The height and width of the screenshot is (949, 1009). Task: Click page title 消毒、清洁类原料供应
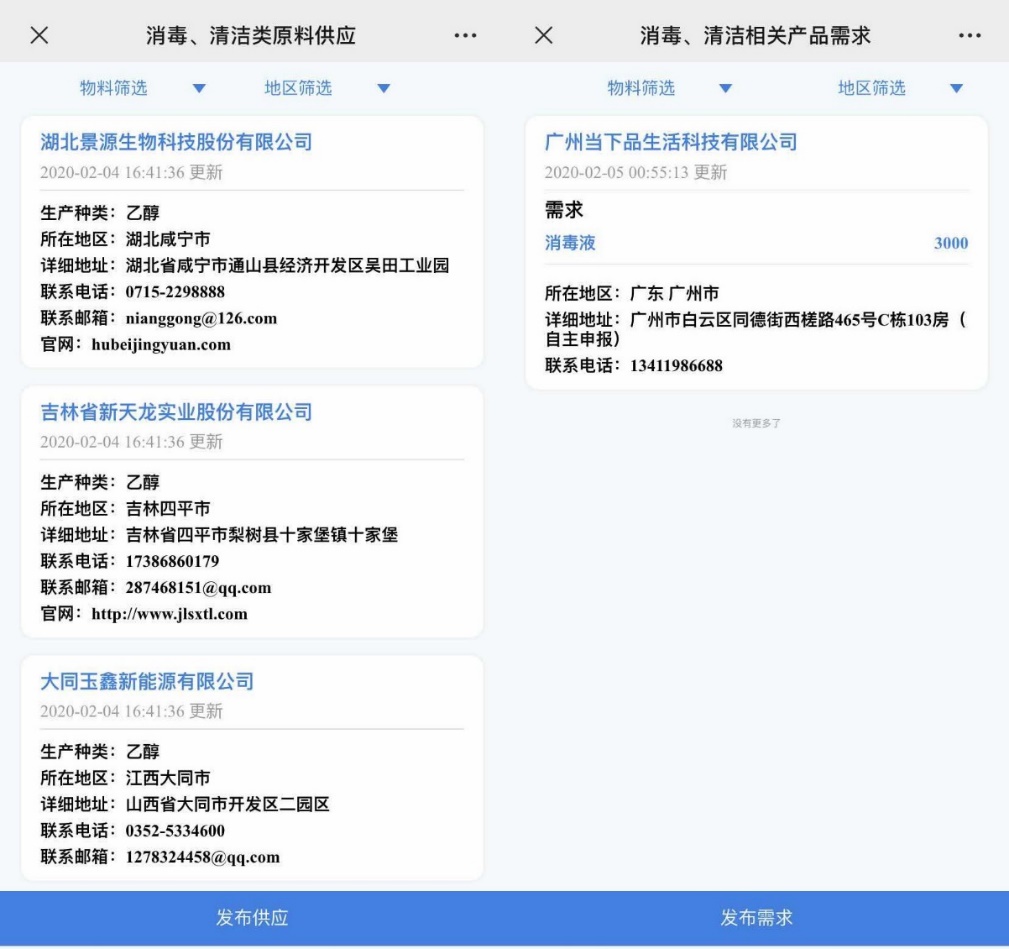tap(251, 35)
